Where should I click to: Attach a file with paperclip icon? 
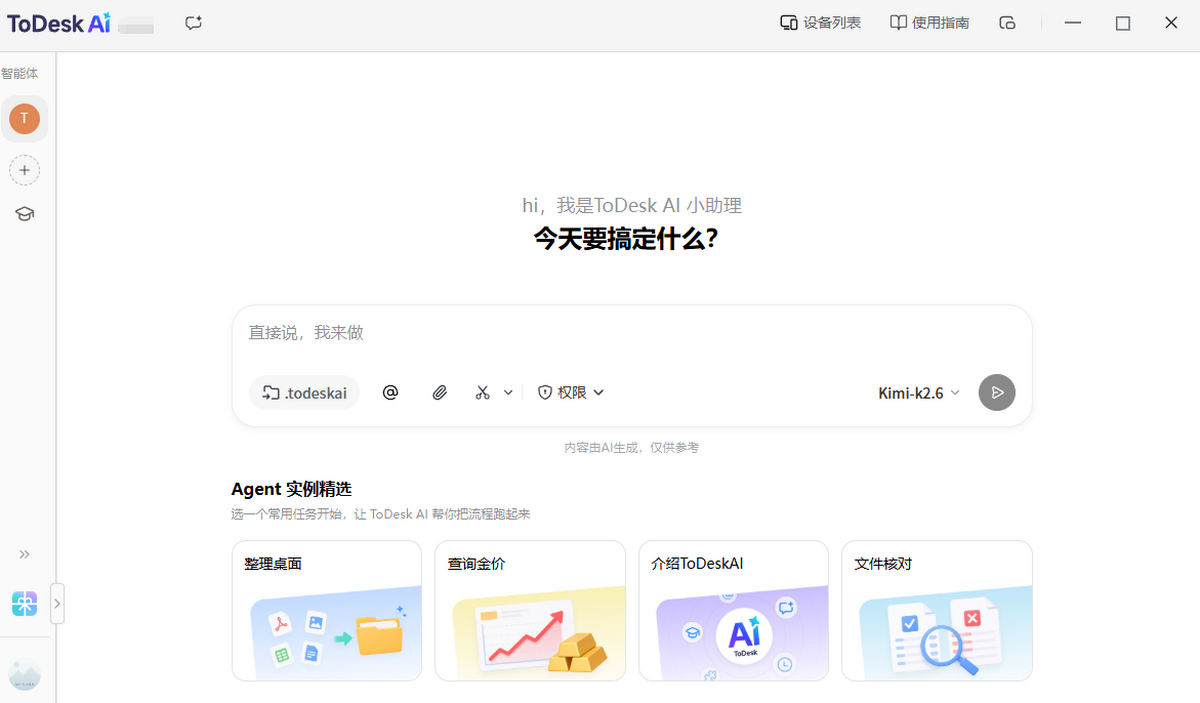pyautogui.click(x=439, y=393)
